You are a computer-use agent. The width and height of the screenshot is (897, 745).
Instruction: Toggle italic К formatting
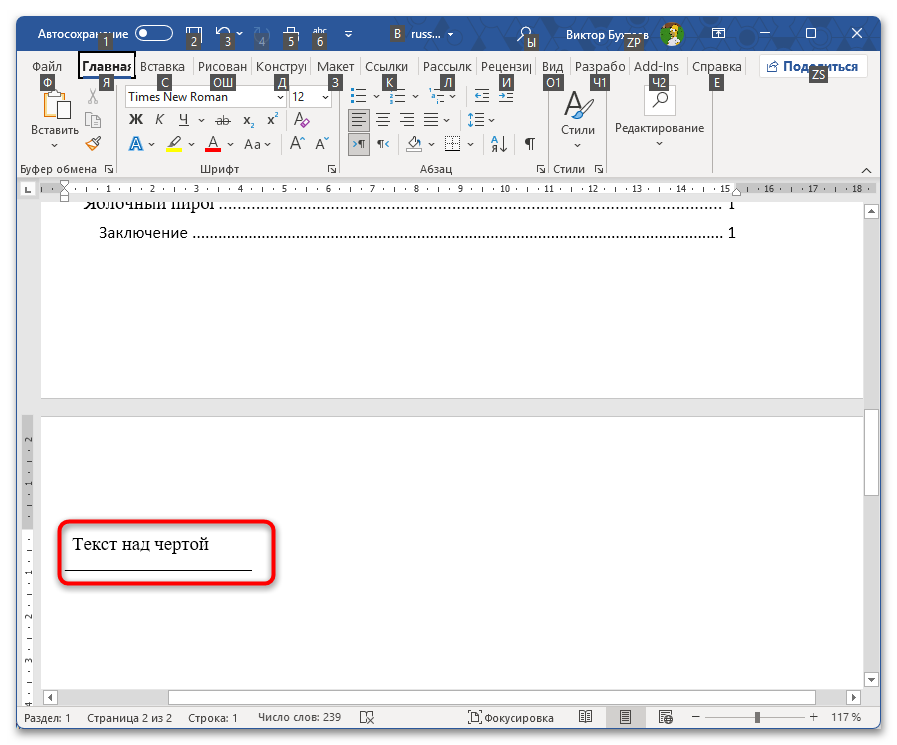[x=160, y=120]
